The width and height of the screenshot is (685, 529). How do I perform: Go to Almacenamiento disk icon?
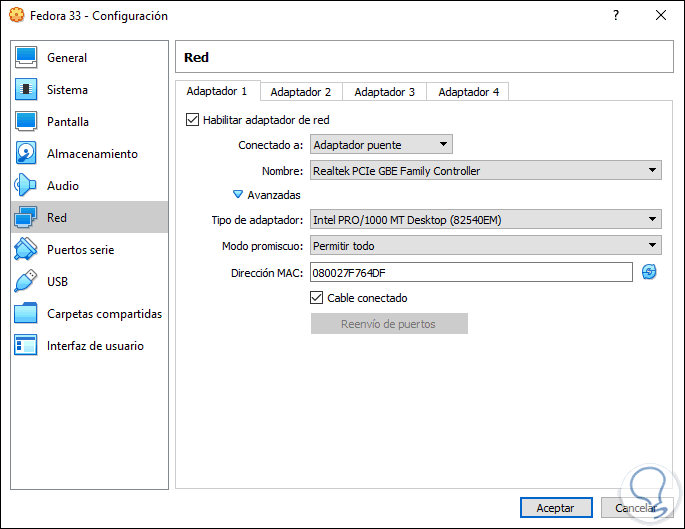pyautogui.click(x=27, y=154)
